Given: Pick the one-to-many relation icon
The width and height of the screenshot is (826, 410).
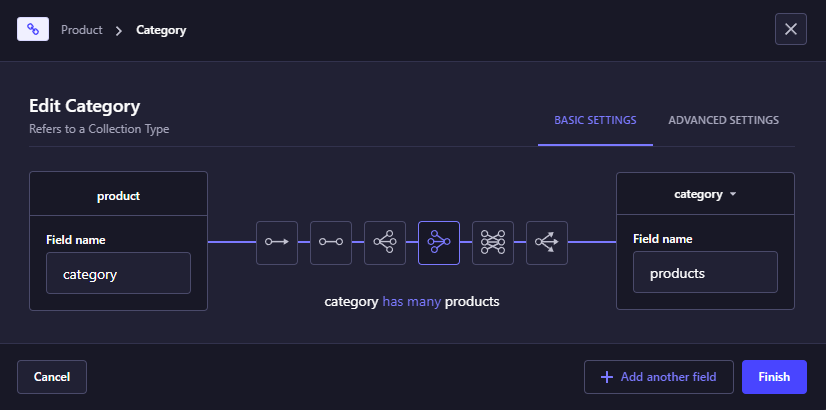Looking at the screenshot, I should pyautogui.click(x=385, y=242).
